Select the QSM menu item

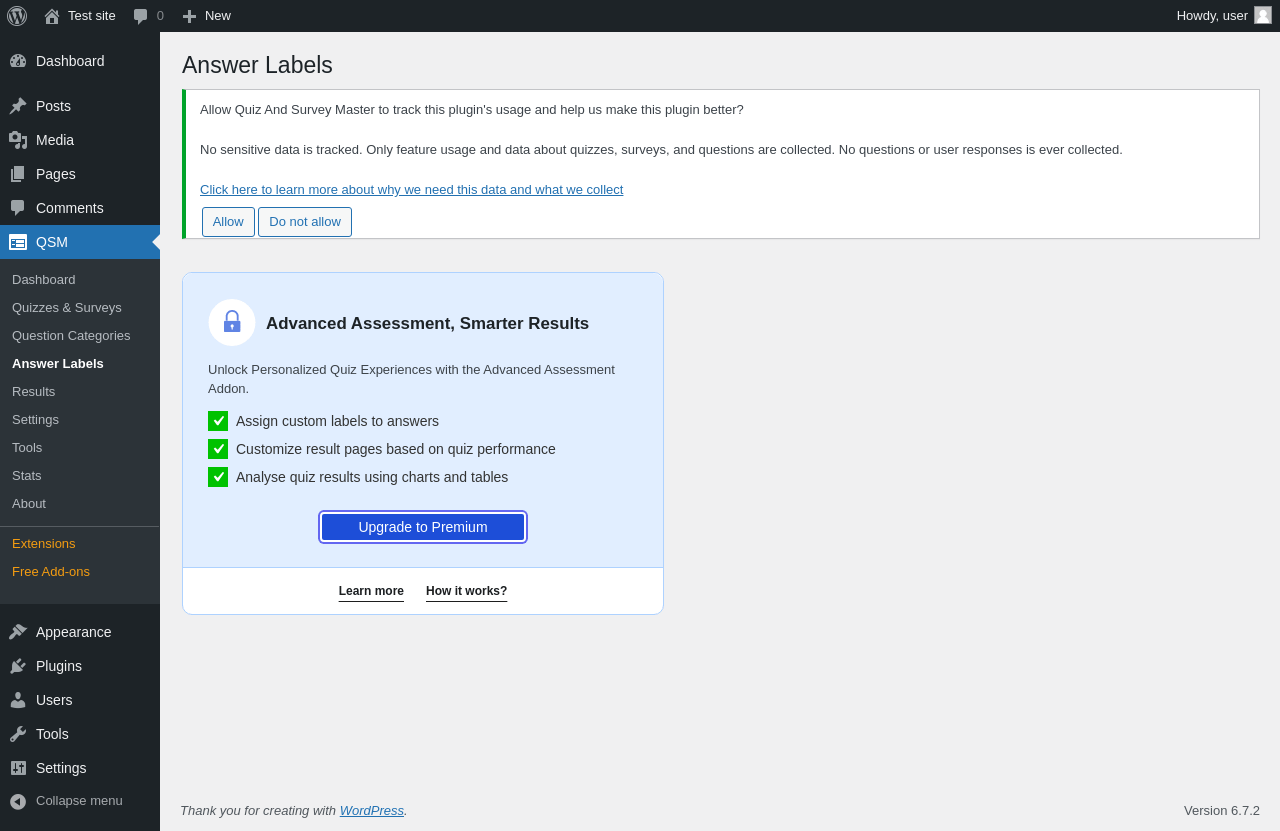[80, 242]
